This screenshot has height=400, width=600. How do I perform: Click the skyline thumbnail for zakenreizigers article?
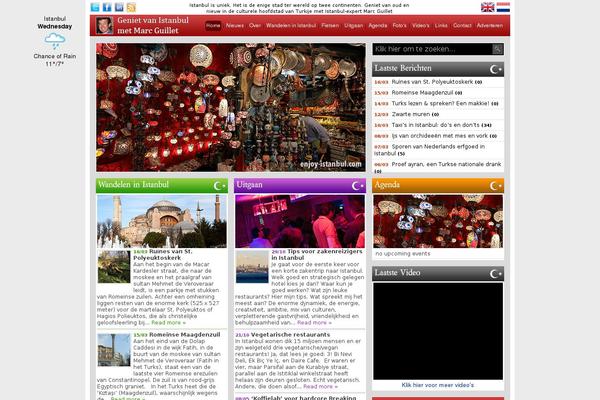252,267
